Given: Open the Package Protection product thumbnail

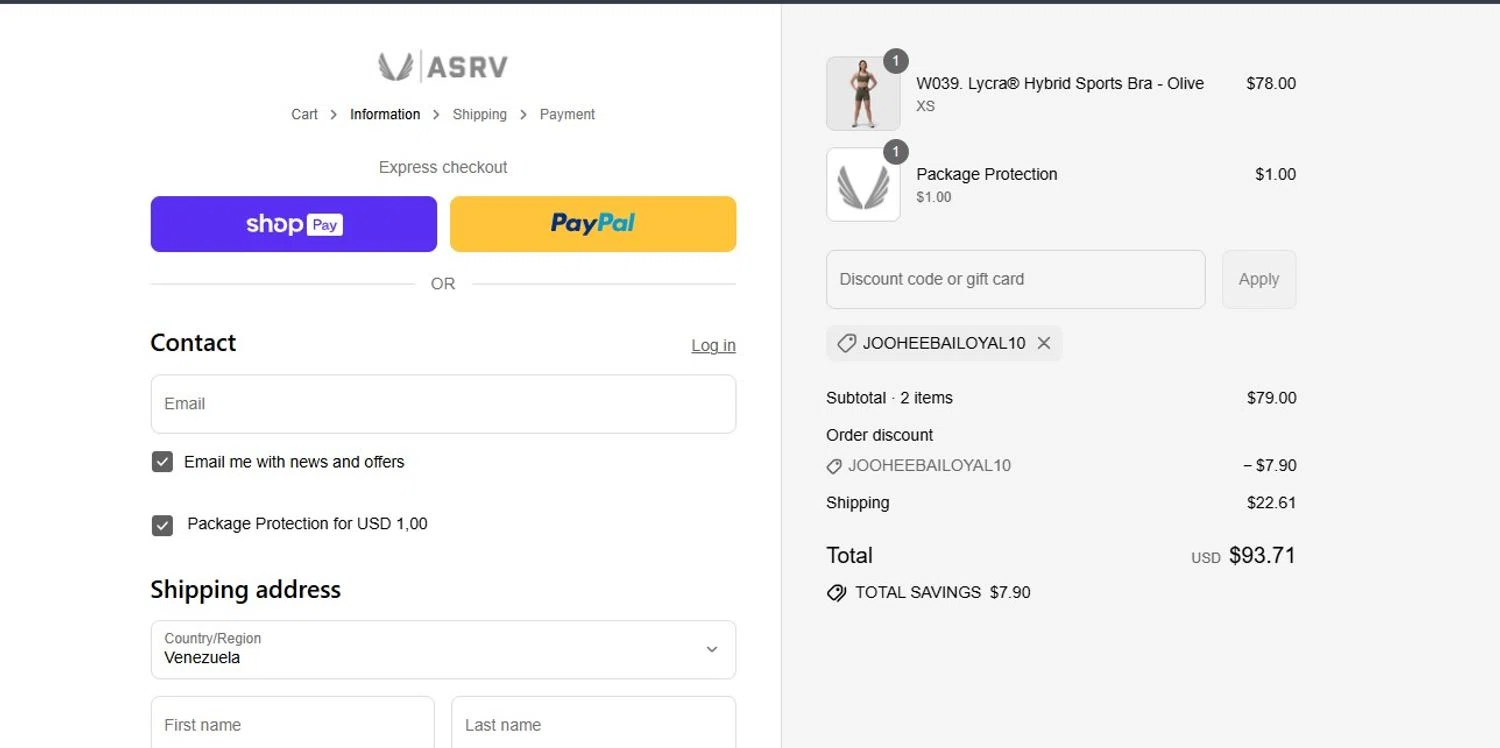Looking at the screenshot, I should [863, 184].
